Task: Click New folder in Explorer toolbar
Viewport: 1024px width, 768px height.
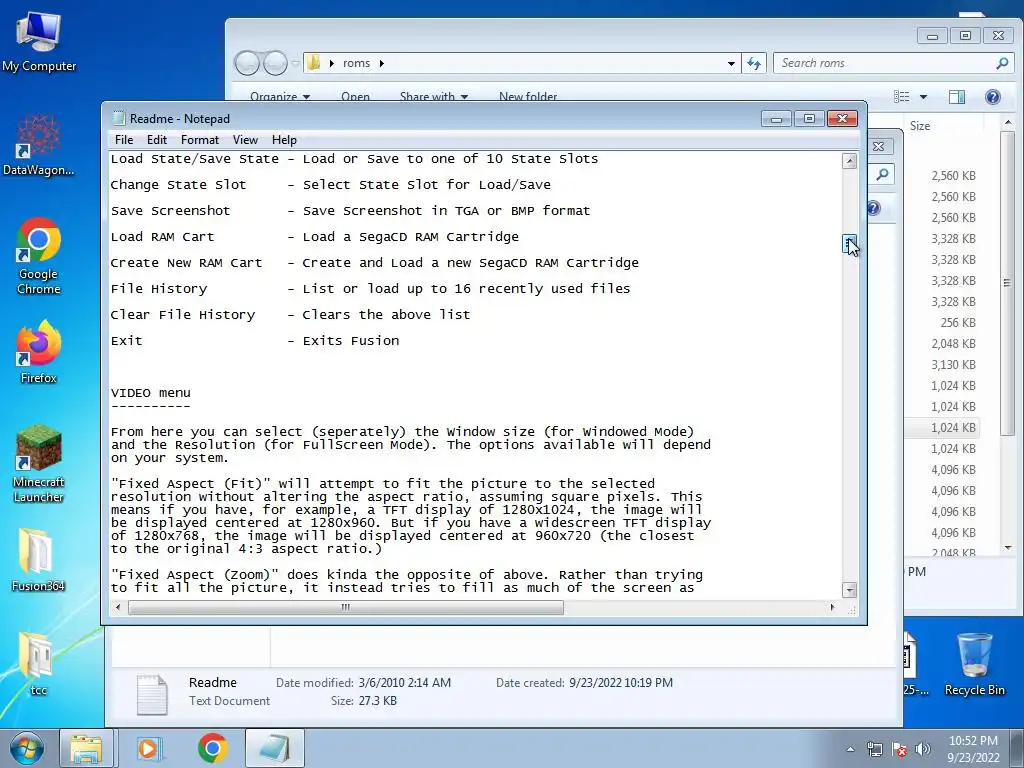Action: click(x=528, y=97)
